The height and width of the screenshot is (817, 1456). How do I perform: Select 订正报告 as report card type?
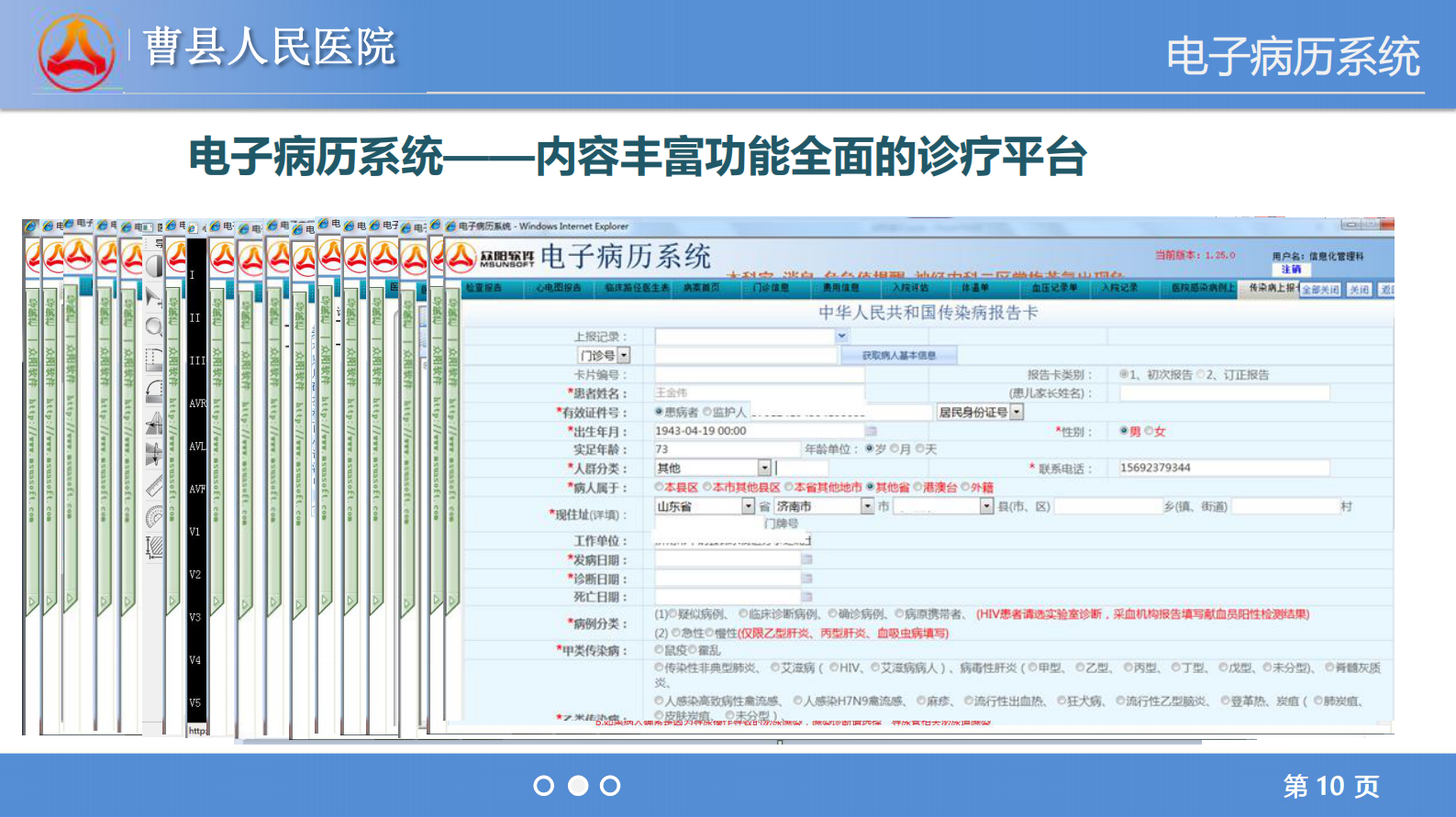click(1201, 374)
